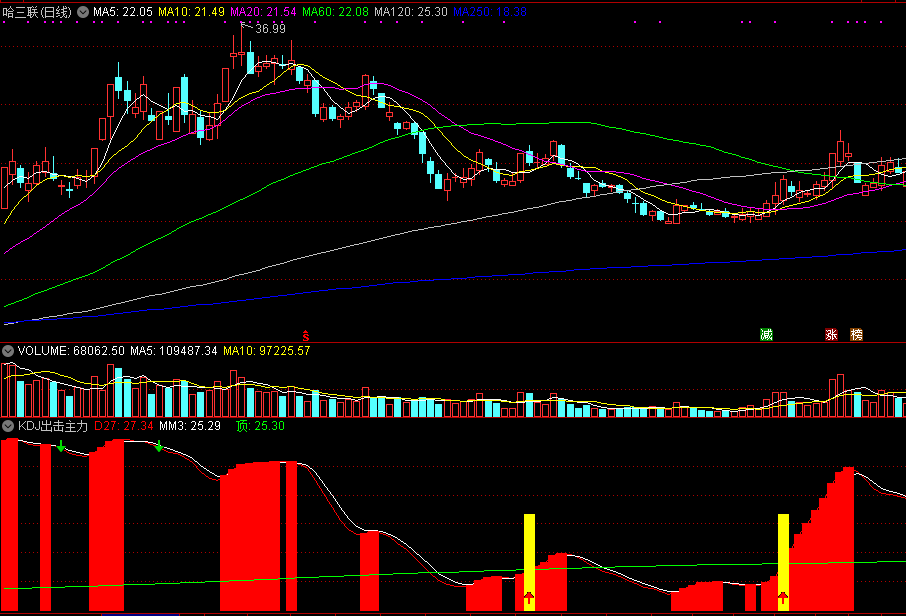
Task: Click the KDJ出击主力 indicator name
Action: pyautogui.click(x=53, y=426)
